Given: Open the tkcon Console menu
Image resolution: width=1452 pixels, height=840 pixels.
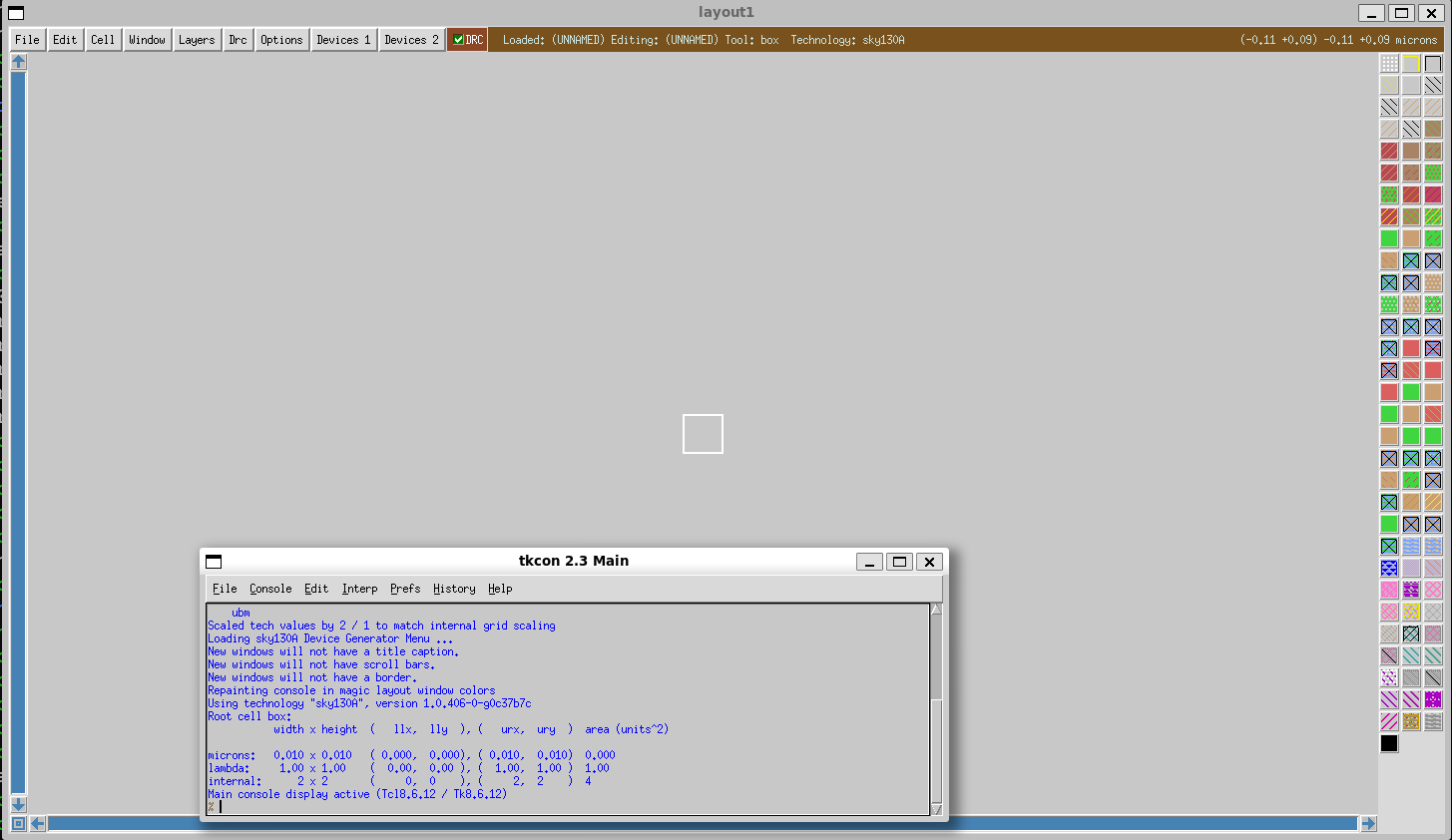Looking at the screenshot, I should (270, 589).
